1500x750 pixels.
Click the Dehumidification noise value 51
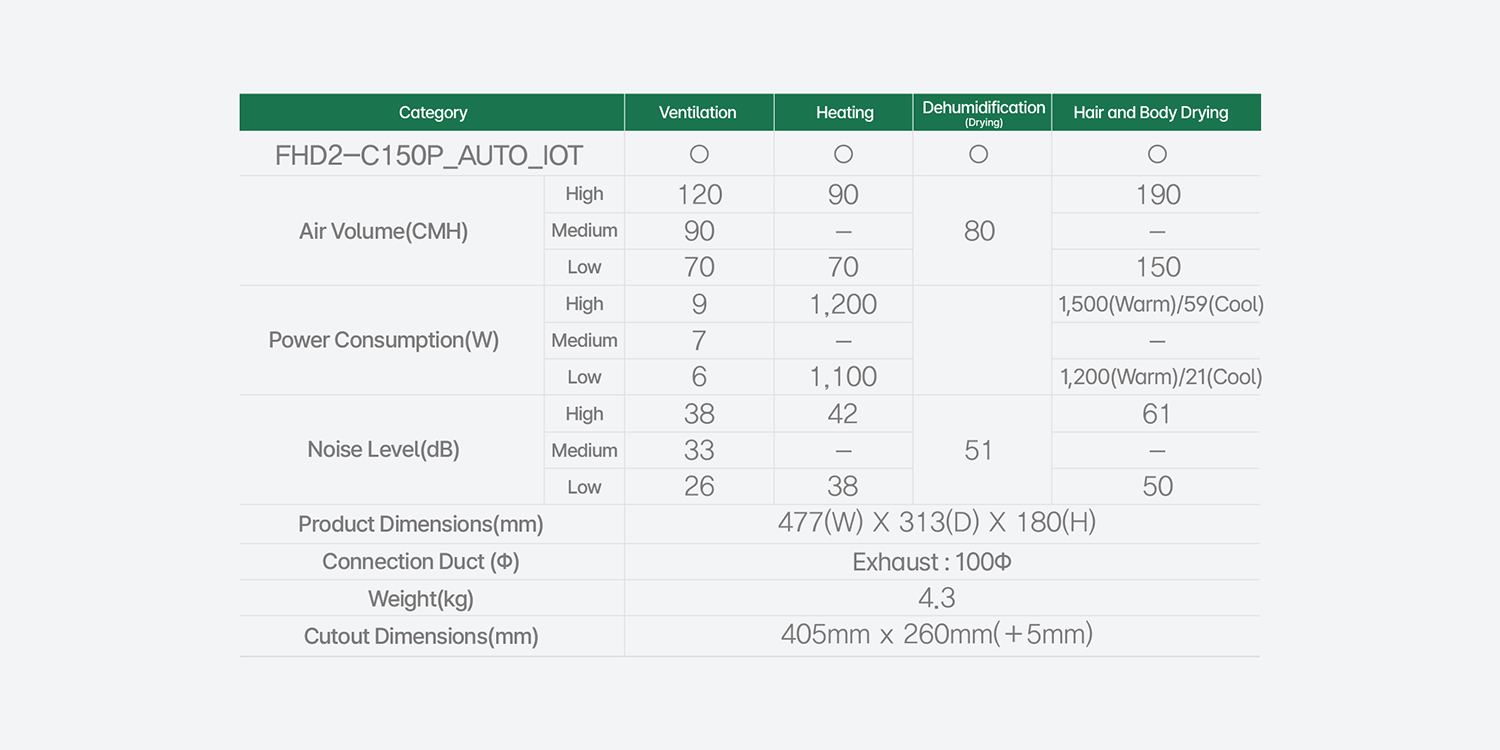(979, 450)
